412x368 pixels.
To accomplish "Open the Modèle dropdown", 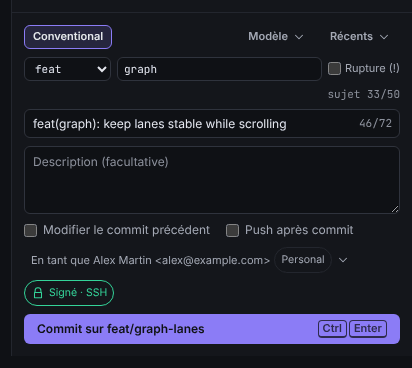I will pos(275,36).
